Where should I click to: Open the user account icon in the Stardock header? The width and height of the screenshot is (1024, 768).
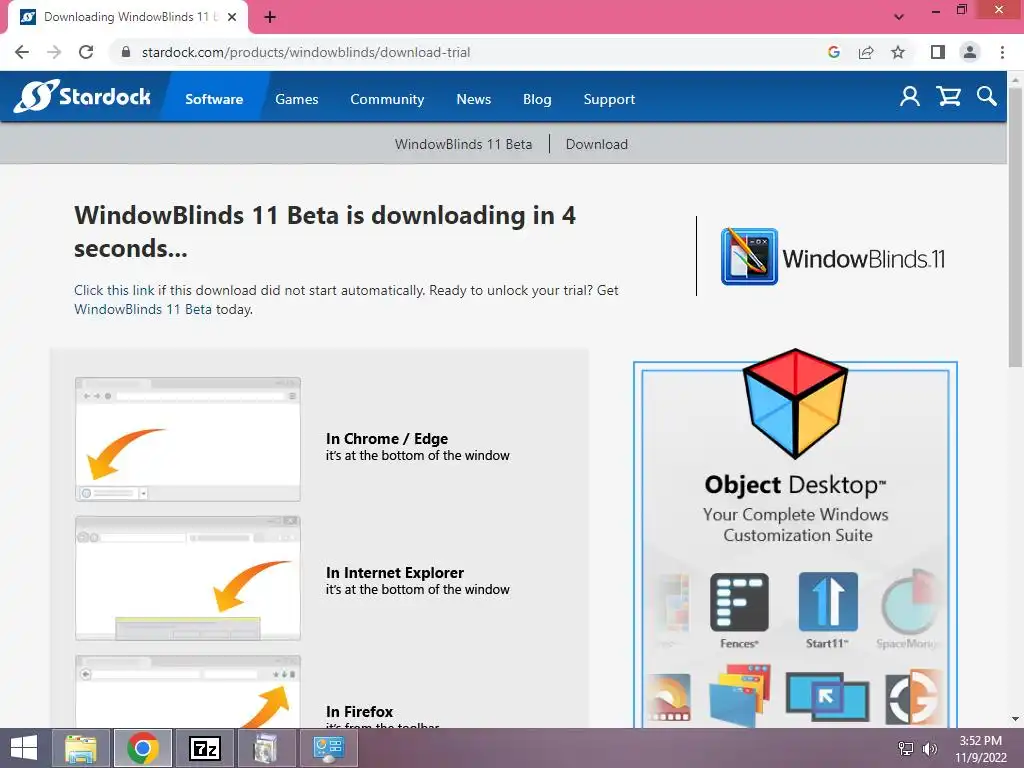coord(909,97)
